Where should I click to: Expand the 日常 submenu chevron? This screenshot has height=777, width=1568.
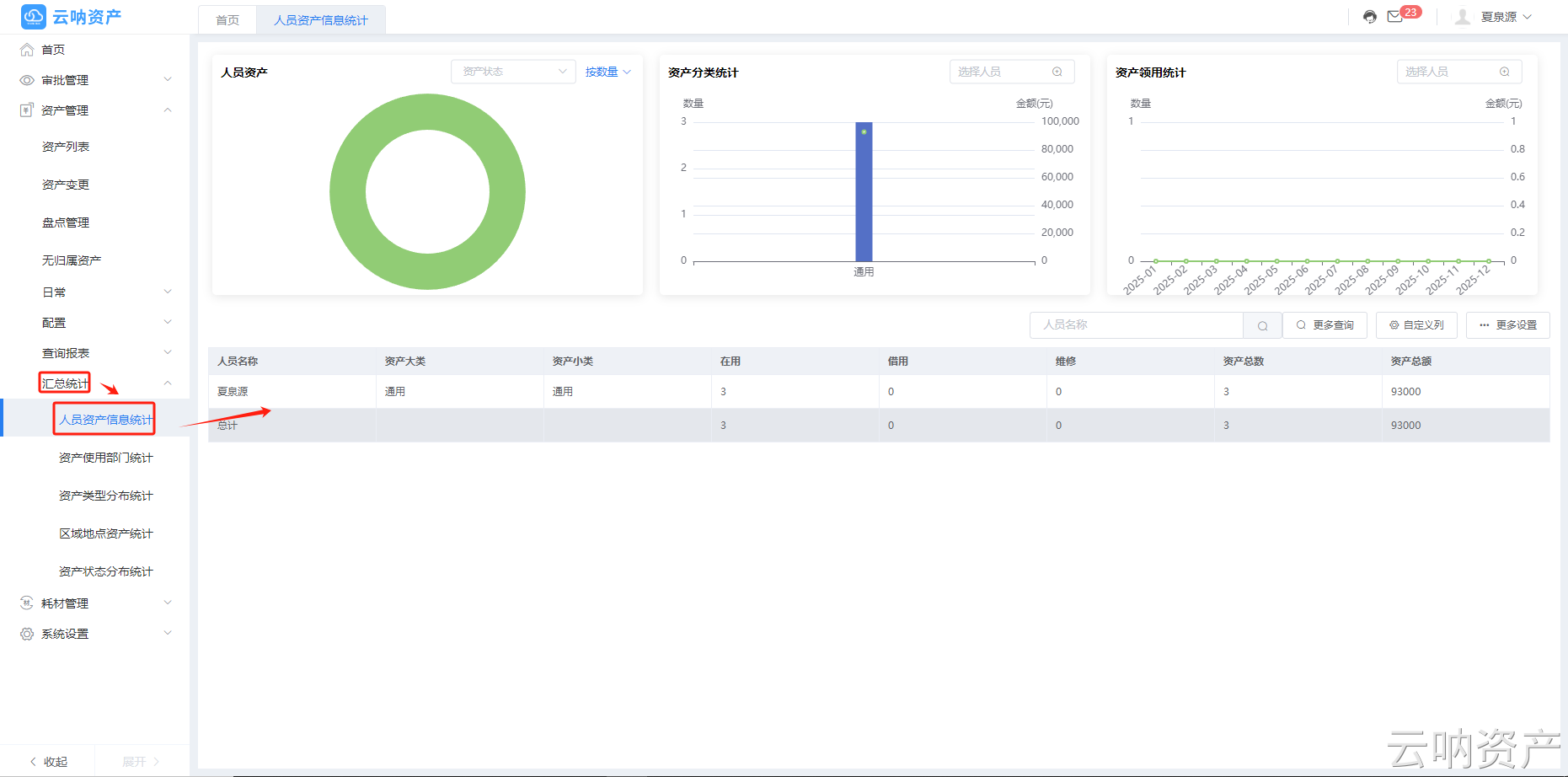coord(168,292)
